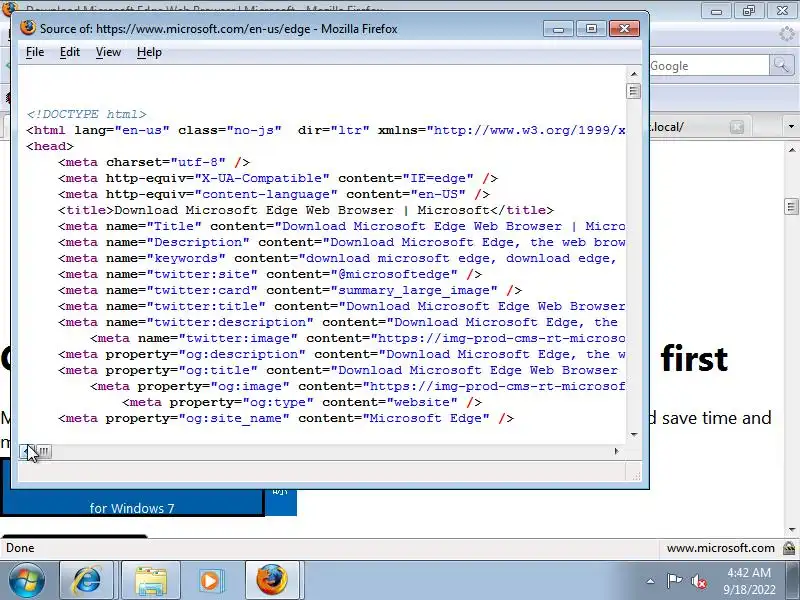Screen dimensions: 800x600
Task: Open the View menu in source viewer
Action: pos(108,52)
